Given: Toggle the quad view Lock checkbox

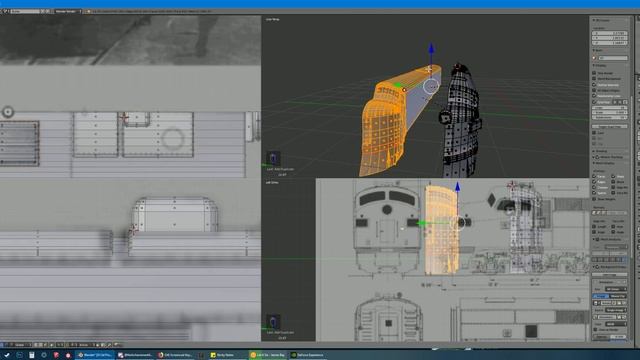Looking at the screenshot, I should (x=595, y=133).
